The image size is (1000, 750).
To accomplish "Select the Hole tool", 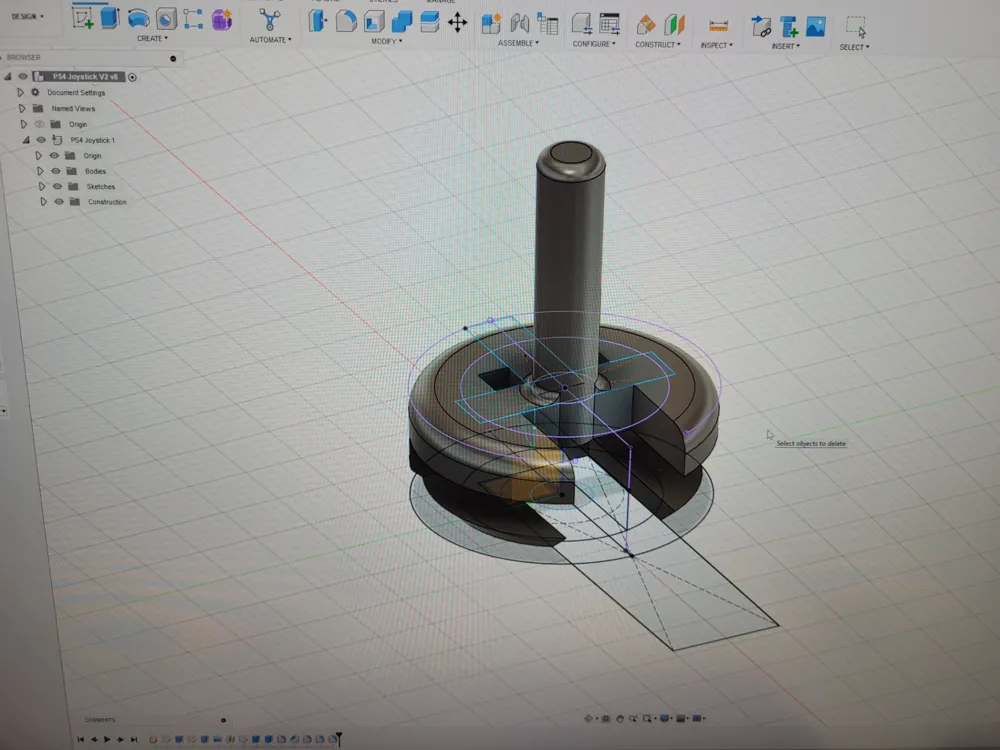I will pos(166,18).
